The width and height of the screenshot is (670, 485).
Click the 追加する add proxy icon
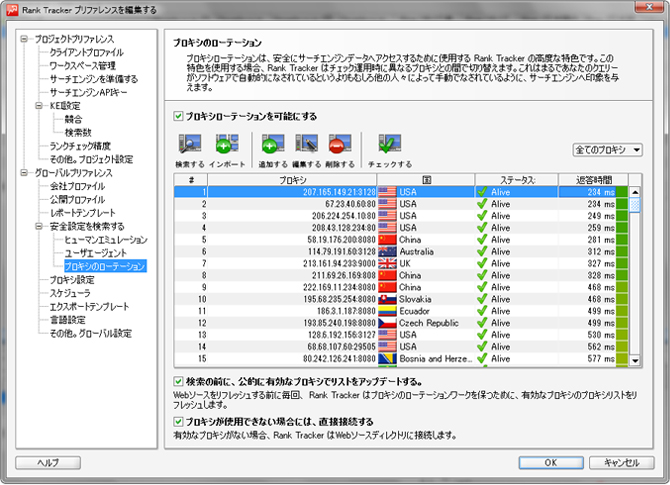[x=273, y=144]
